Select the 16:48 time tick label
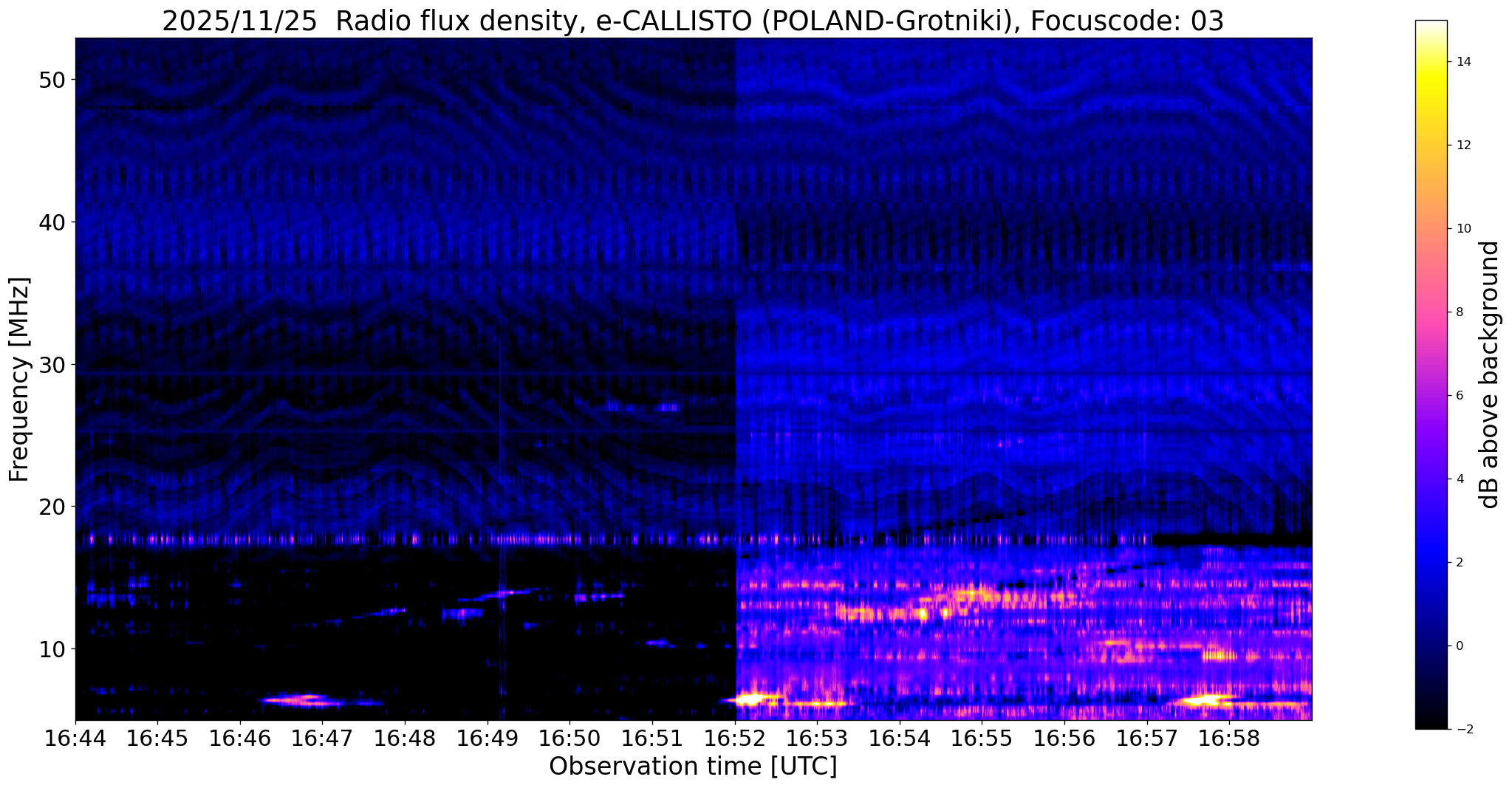 pyautogui.click(x=405, y=738)
